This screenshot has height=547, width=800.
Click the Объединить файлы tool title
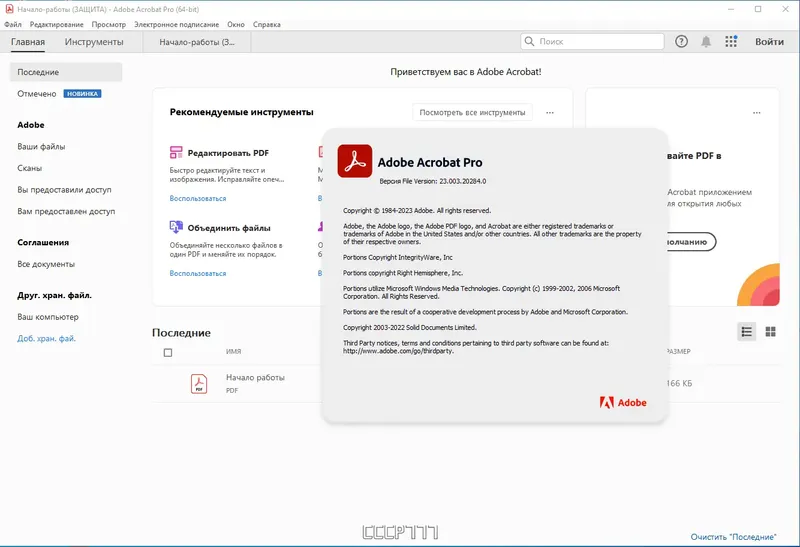click(x=229, y=228)
